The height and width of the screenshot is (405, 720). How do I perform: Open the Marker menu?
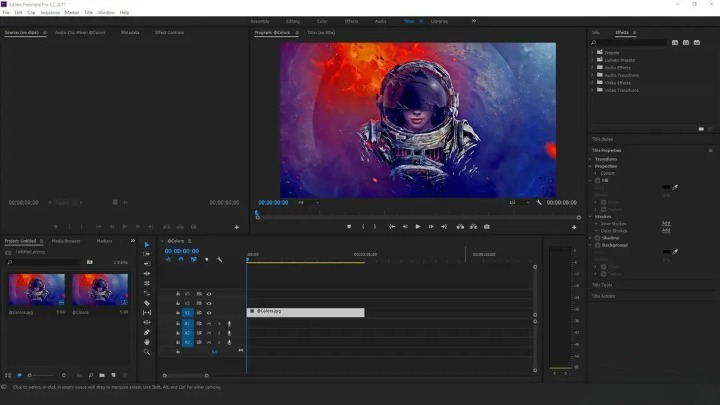pyautogui.click(x=72, y=13)
